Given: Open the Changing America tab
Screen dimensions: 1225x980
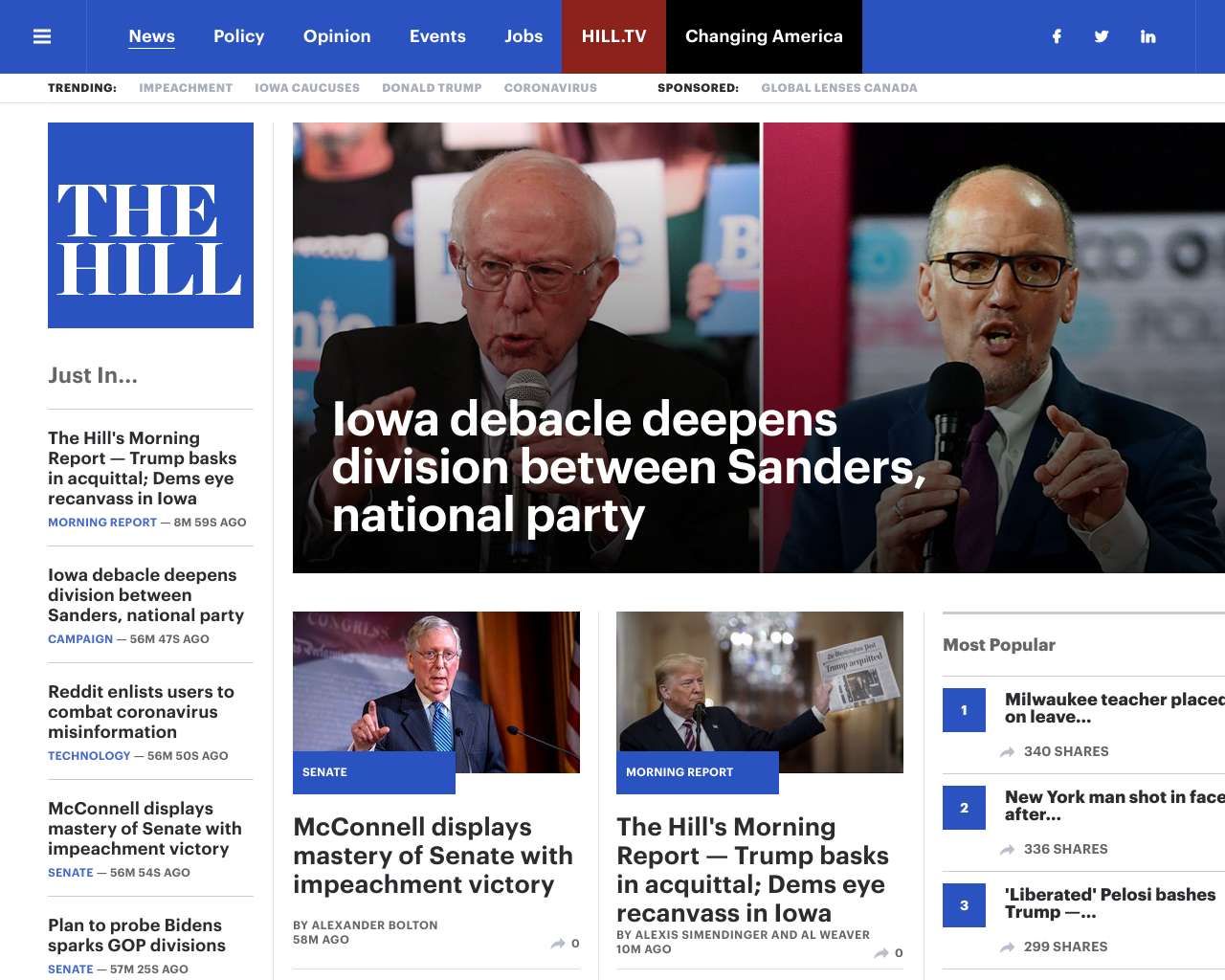Looking at the screenshot, I should 764,36.
